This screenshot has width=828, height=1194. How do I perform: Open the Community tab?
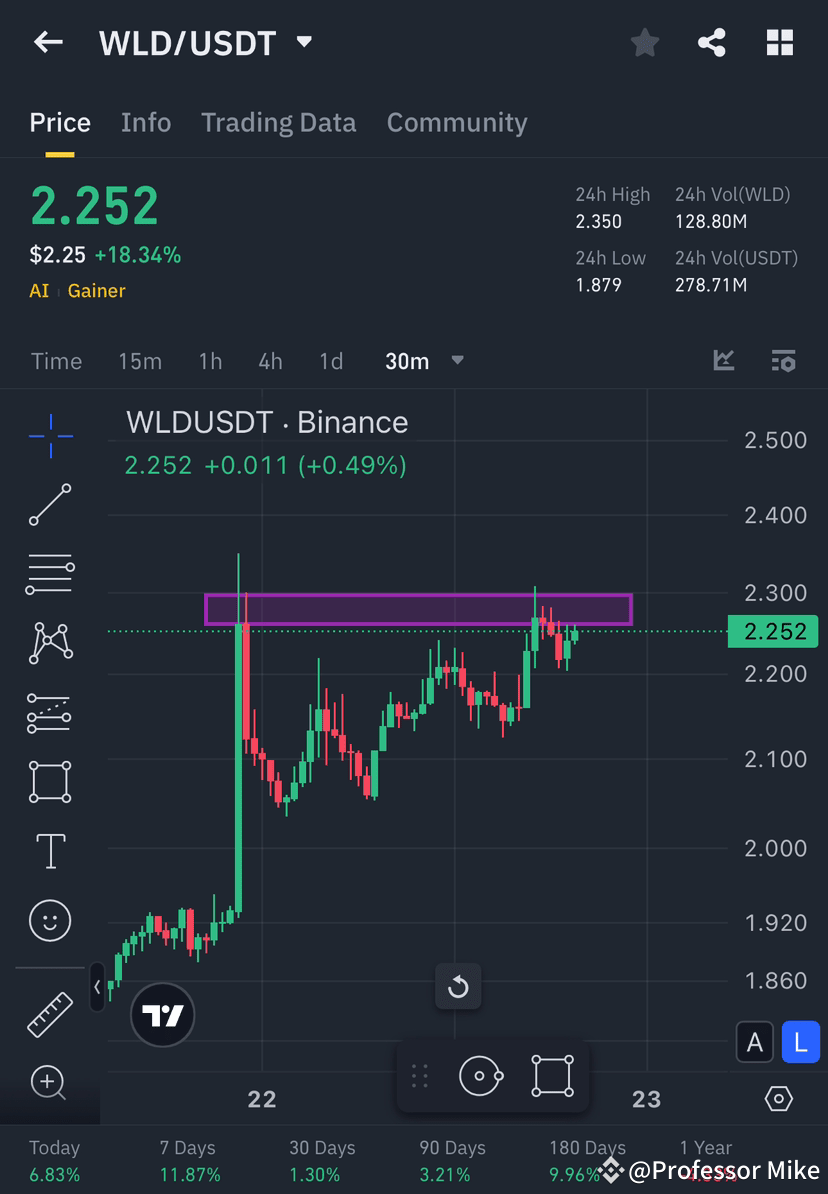point(457,122)
